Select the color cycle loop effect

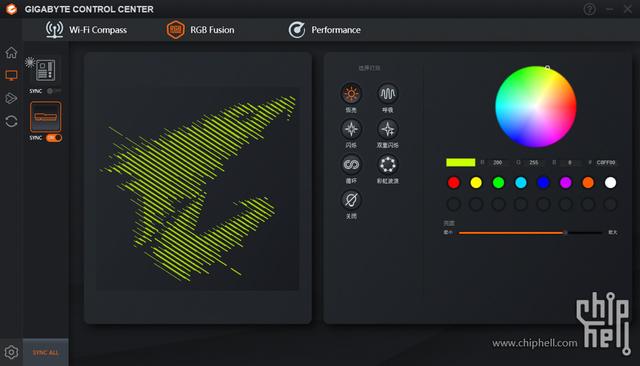click(351, 164)
